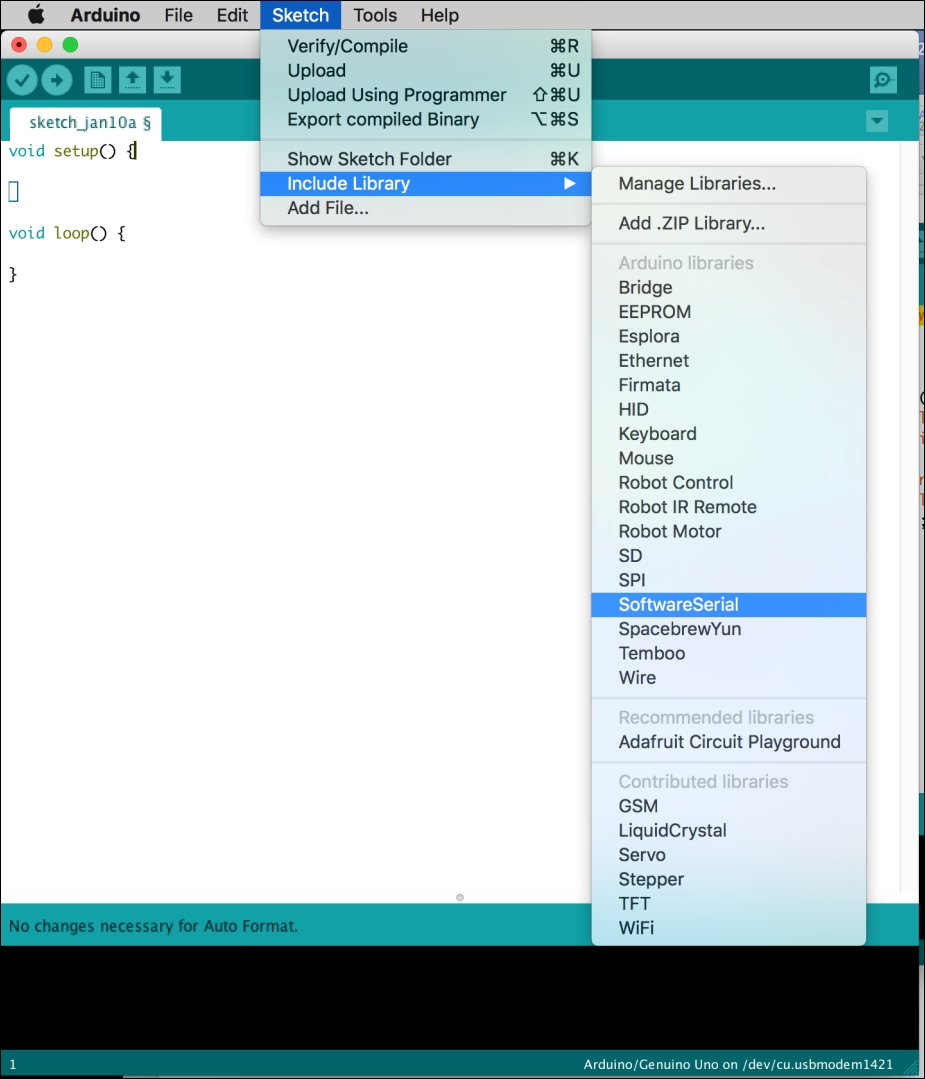Include the LiquidCrystal library

[x=729, y=831]
